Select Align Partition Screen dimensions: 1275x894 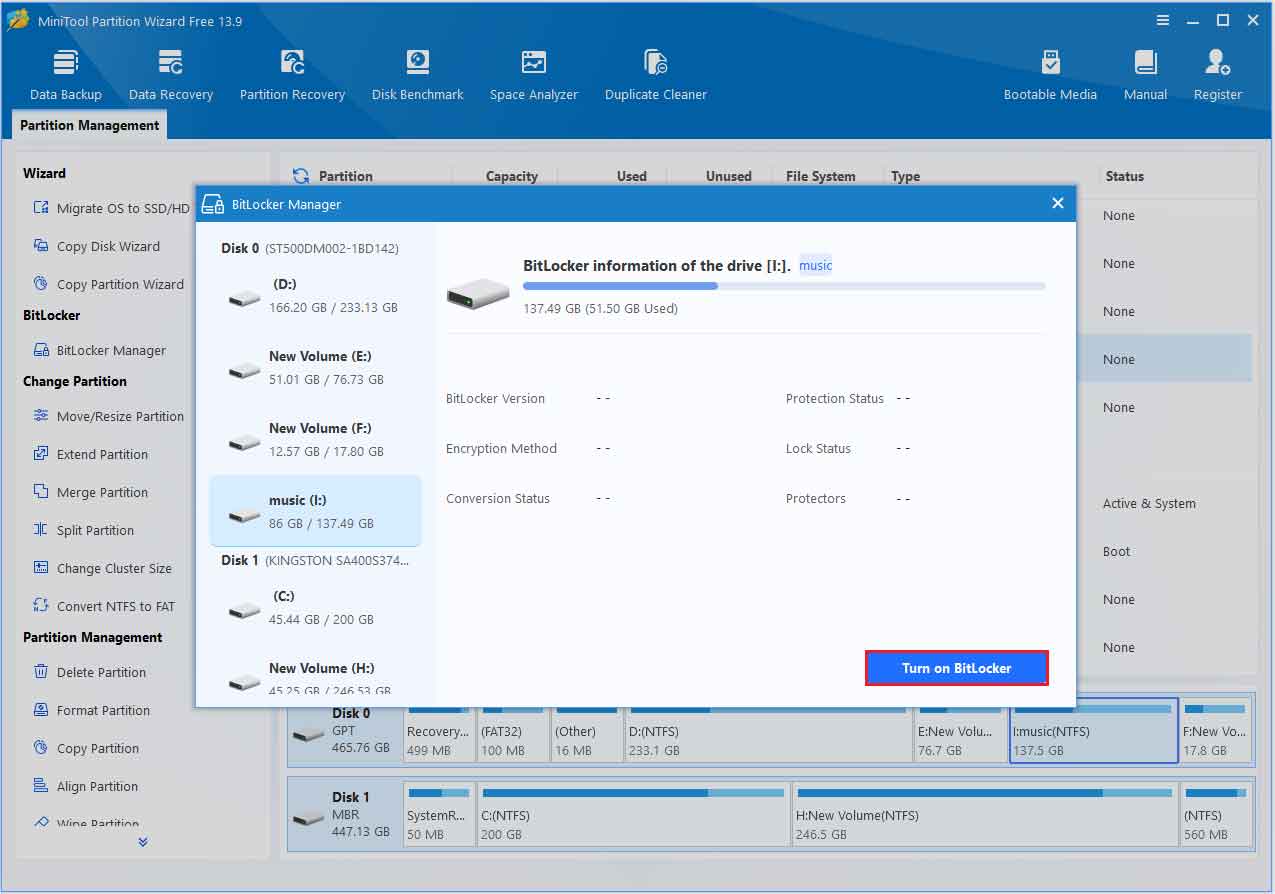pos(85,786)
